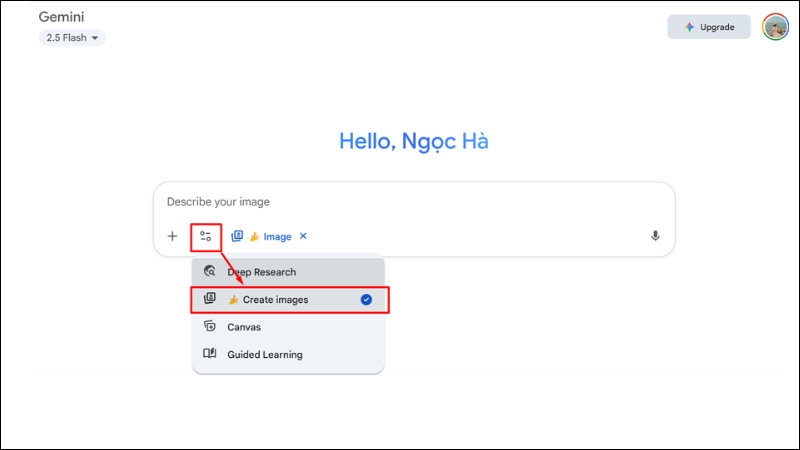Image resolution: width=800 pixels, height=450 pixels.
Task: Click the image stack icon beside Create images
Action: point(210,299)
